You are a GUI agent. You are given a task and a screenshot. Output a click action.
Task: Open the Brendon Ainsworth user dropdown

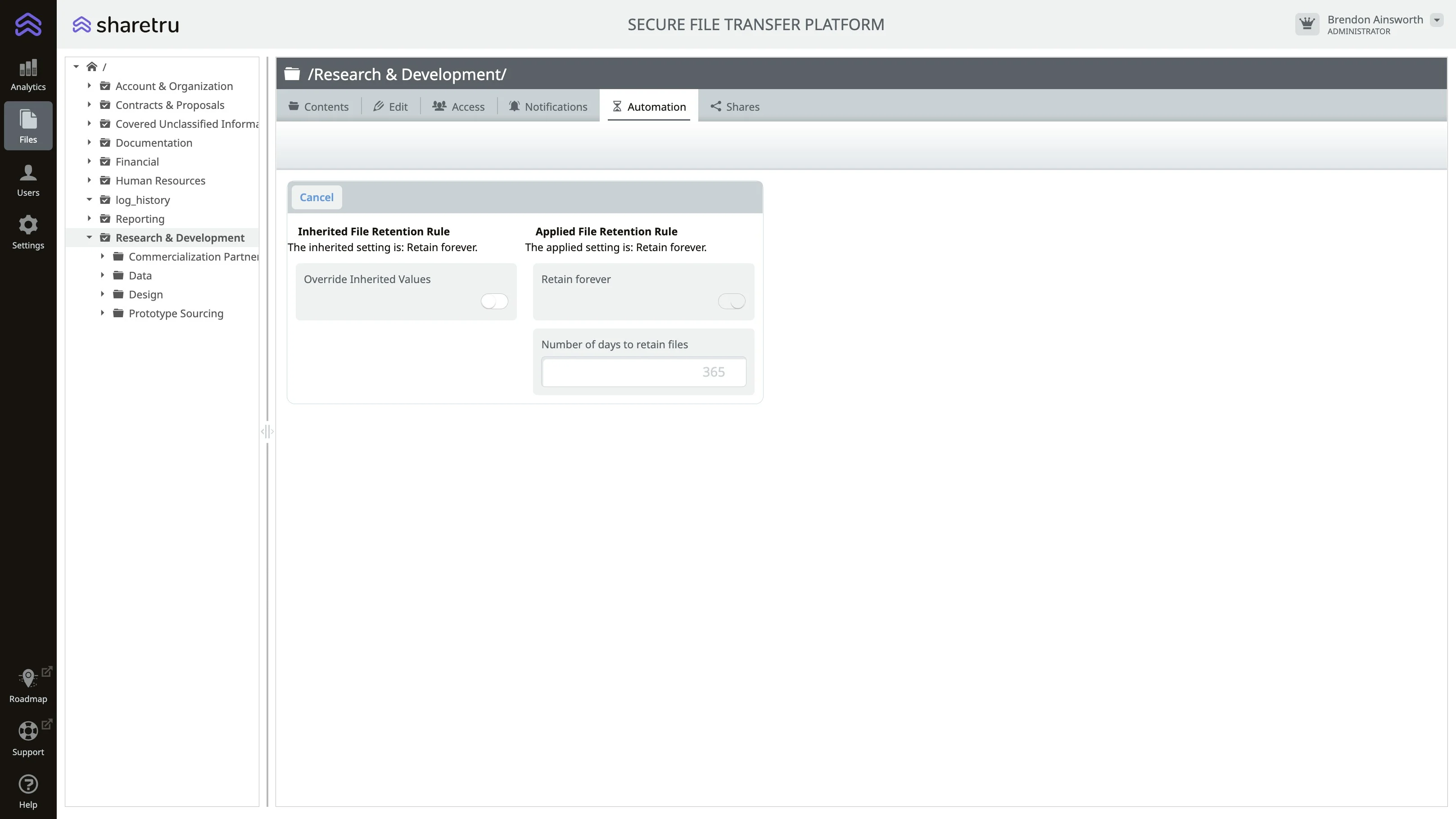1436,20
